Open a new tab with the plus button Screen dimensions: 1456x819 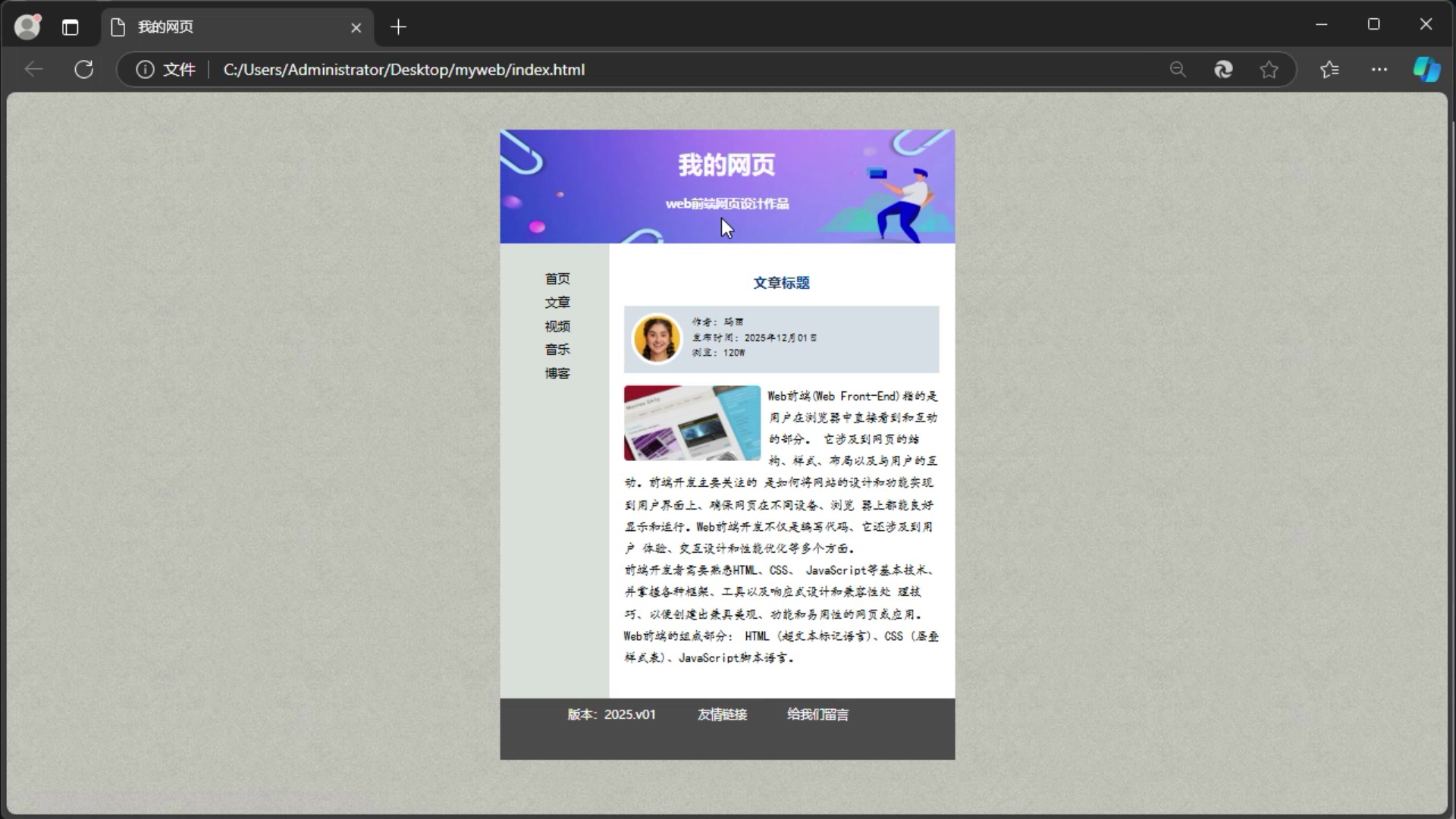pos(397,27)
